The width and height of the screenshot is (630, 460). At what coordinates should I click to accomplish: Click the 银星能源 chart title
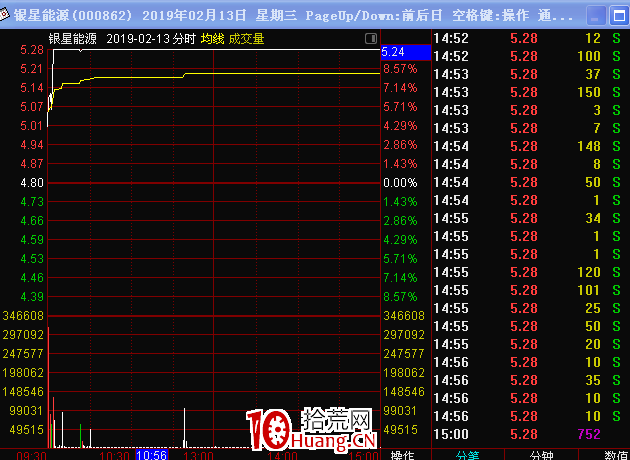tap(73, 39)
